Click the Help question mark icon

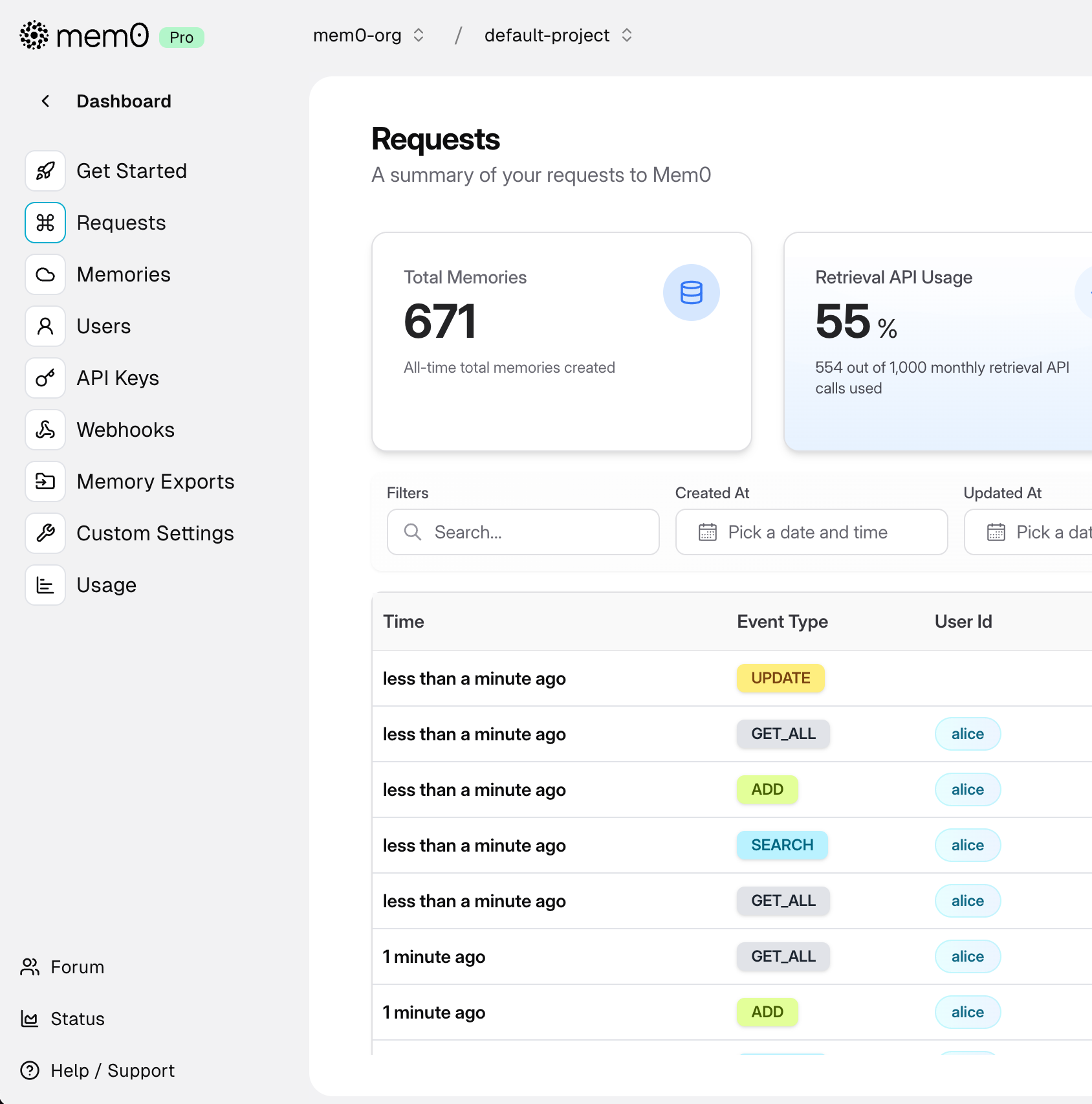point(30,1070)
